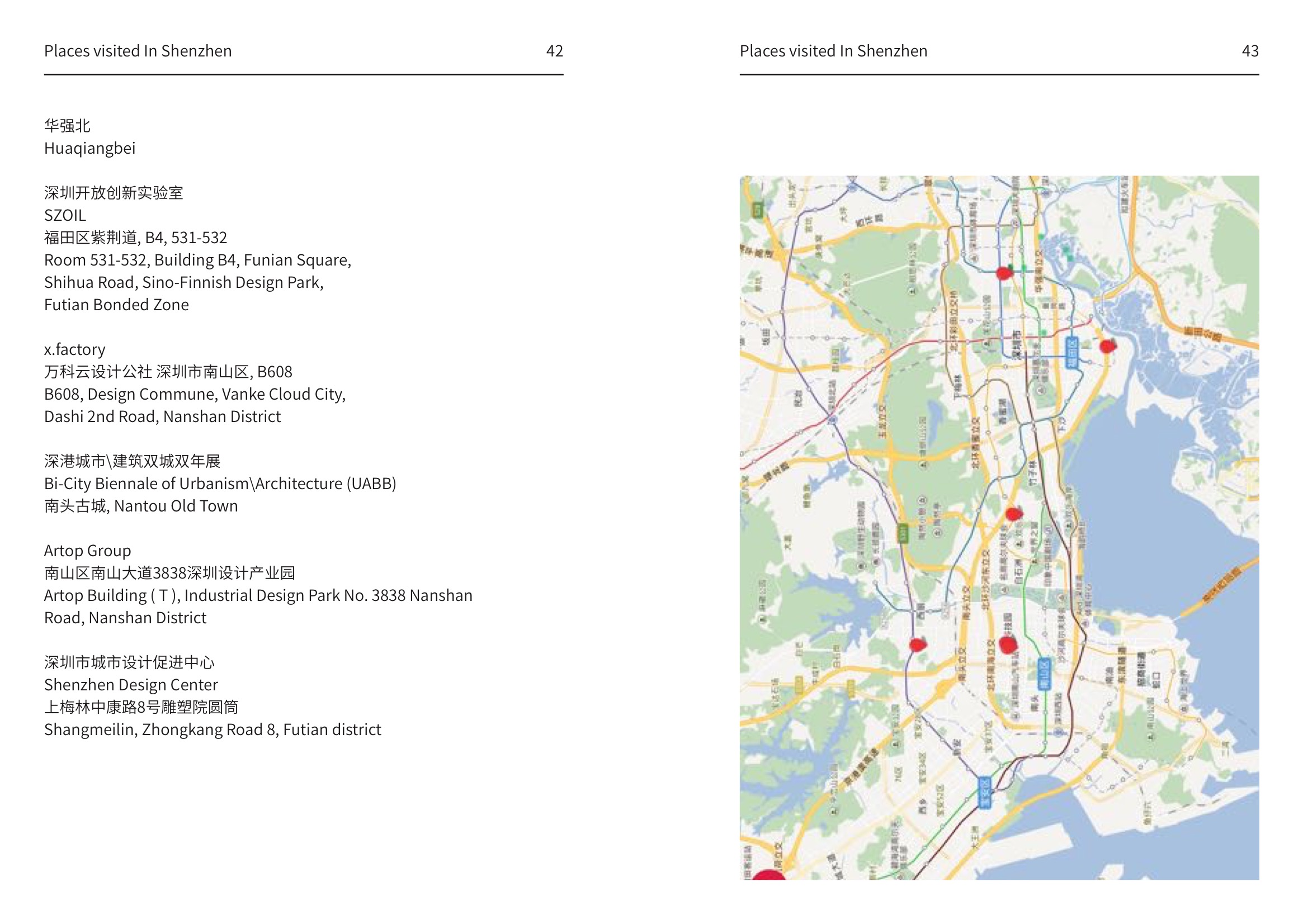Screen dimensions: 1303x924
Task: Click page number 43
Action: [1249, 51]
